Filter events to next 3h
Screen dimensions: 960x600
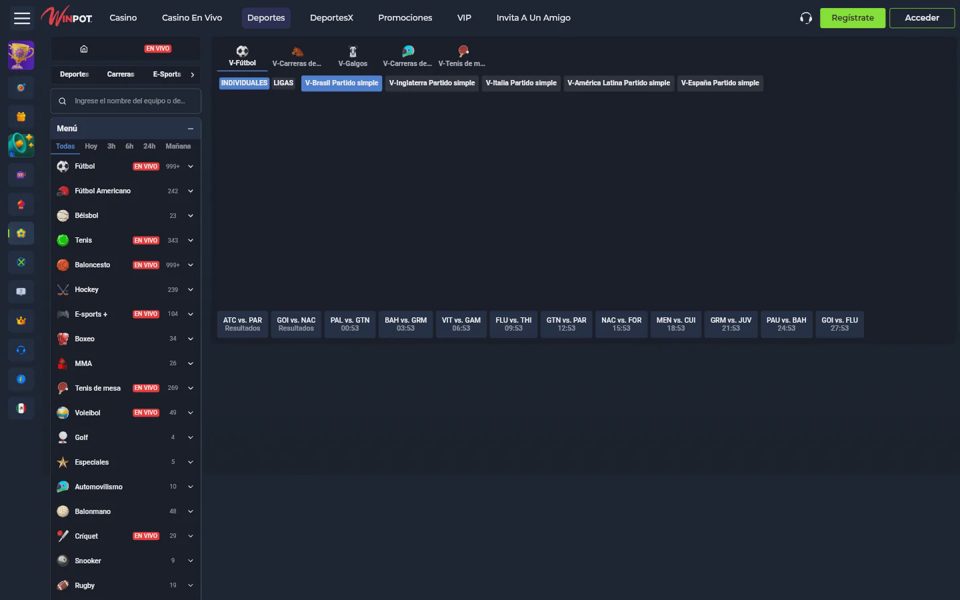(111, 146)
